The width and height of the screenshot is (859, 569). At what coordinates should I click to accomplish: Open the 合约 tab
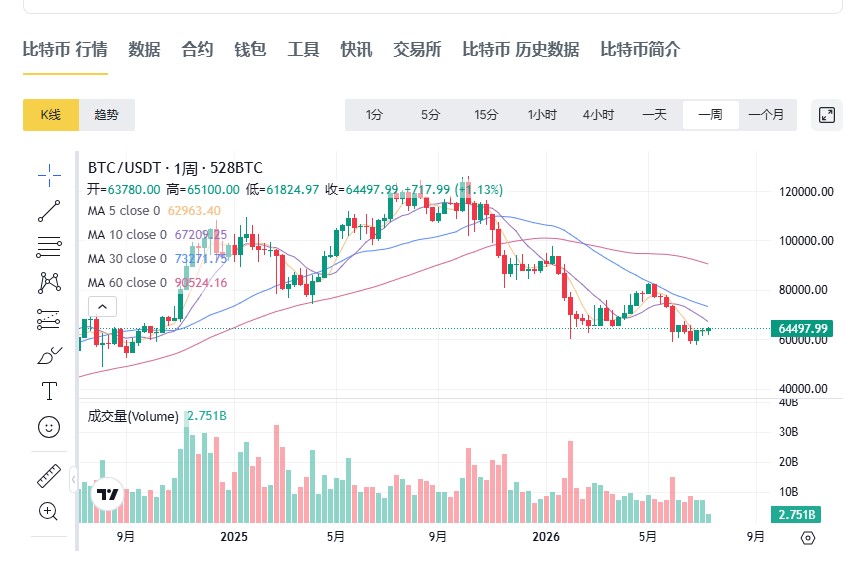[197, 49]
